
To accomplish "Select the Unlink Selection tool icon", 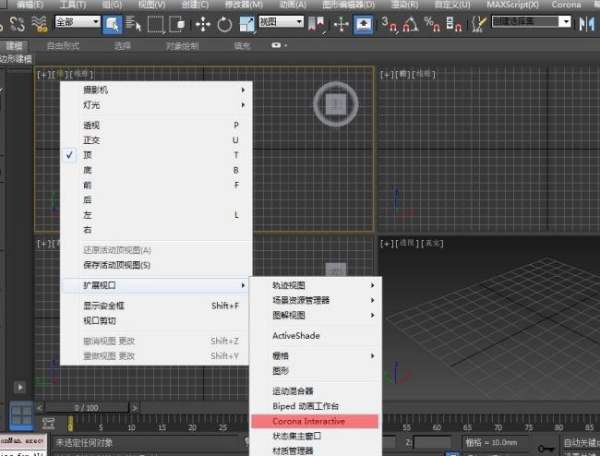I will tap(17, 24).
